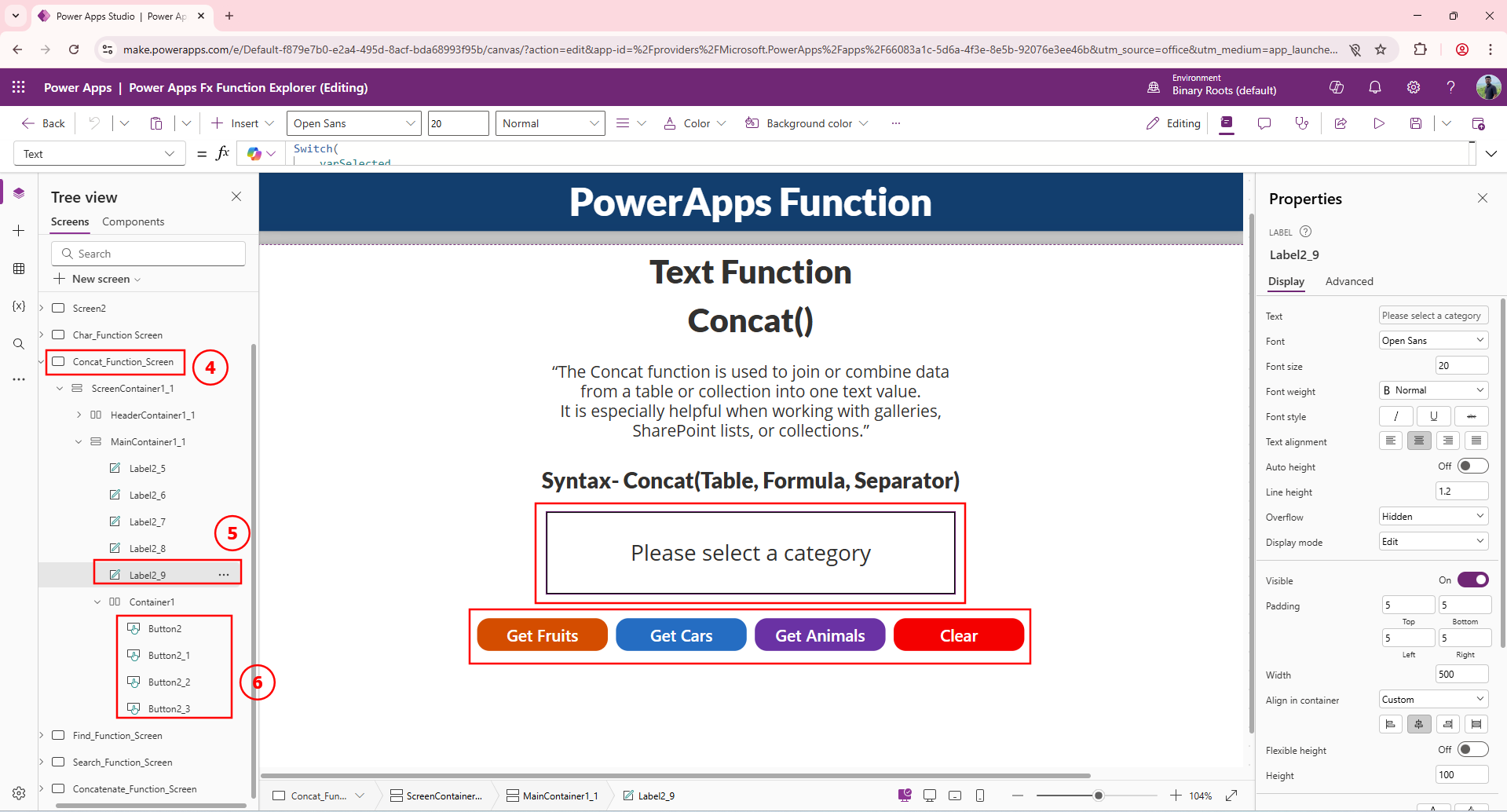Close the Tree view panel
This screenshot has height=812, width=1507.
click(x=236, y=196)
